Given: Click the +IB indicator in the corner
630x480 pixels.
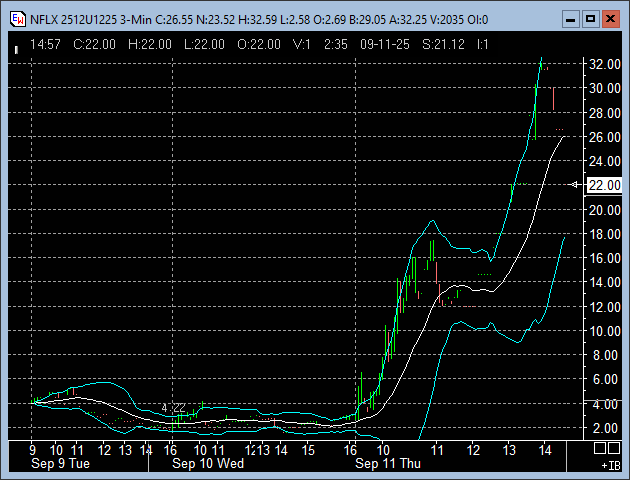Looking at the screenshot, I should coord(611,466).
